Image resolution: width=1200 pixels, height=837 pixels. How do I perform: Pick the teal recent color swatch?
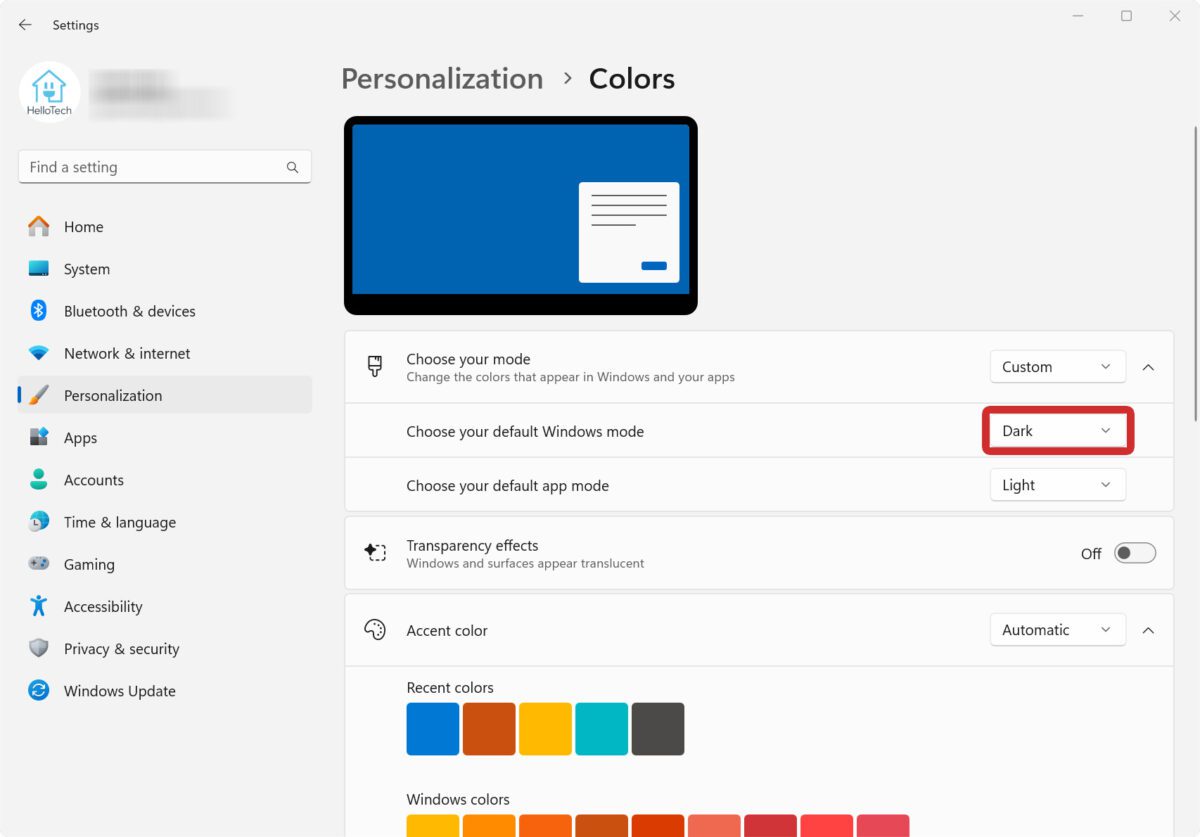tap(602, 729)
